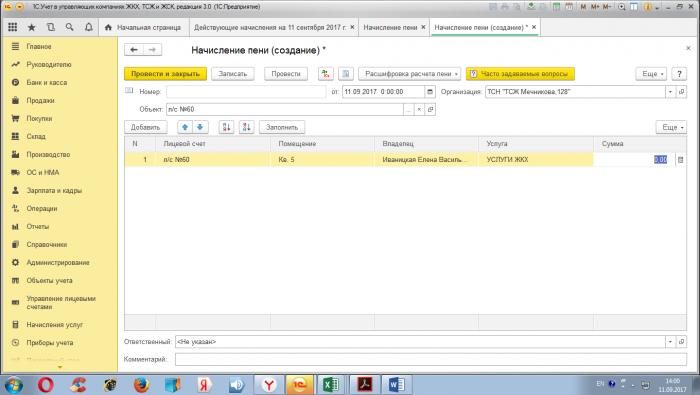Click into the Комментарий field
This screenshot has width=700, height=395.
pyautogui.click(x=430, y=359)
